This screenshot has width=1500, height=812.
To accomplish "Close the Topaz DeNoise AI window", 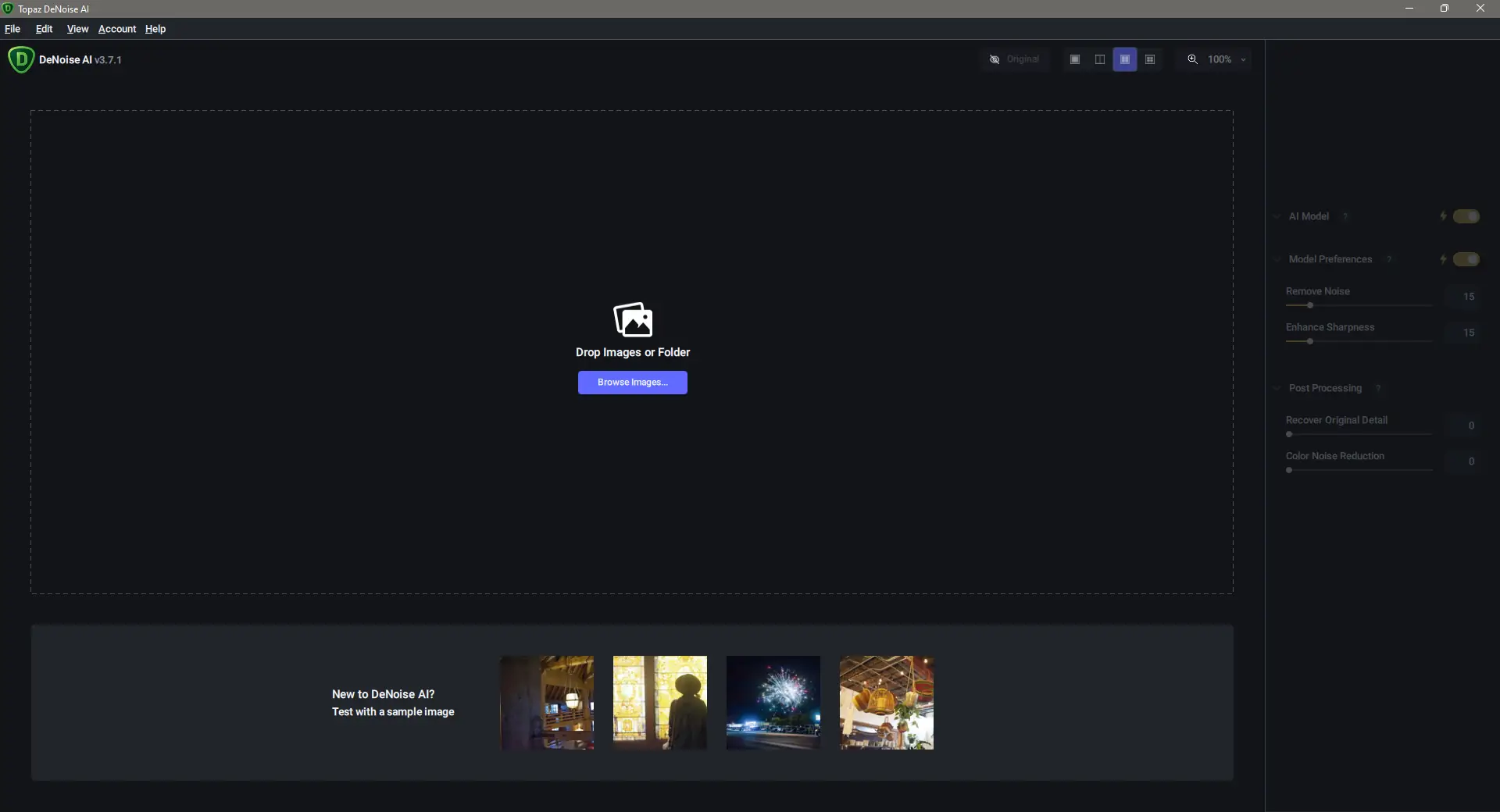I will pos(1480,9).
